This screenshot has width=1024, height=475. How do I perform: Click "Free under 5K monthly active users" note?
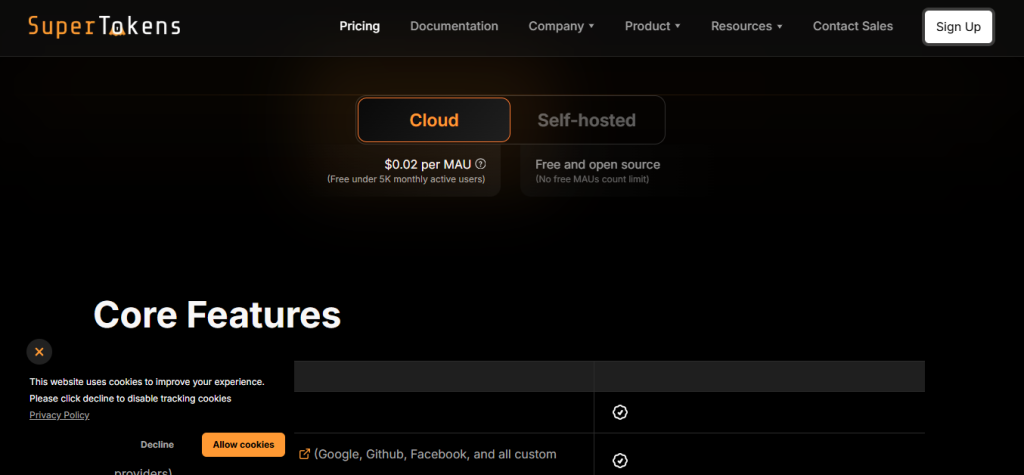coord(406,179)
